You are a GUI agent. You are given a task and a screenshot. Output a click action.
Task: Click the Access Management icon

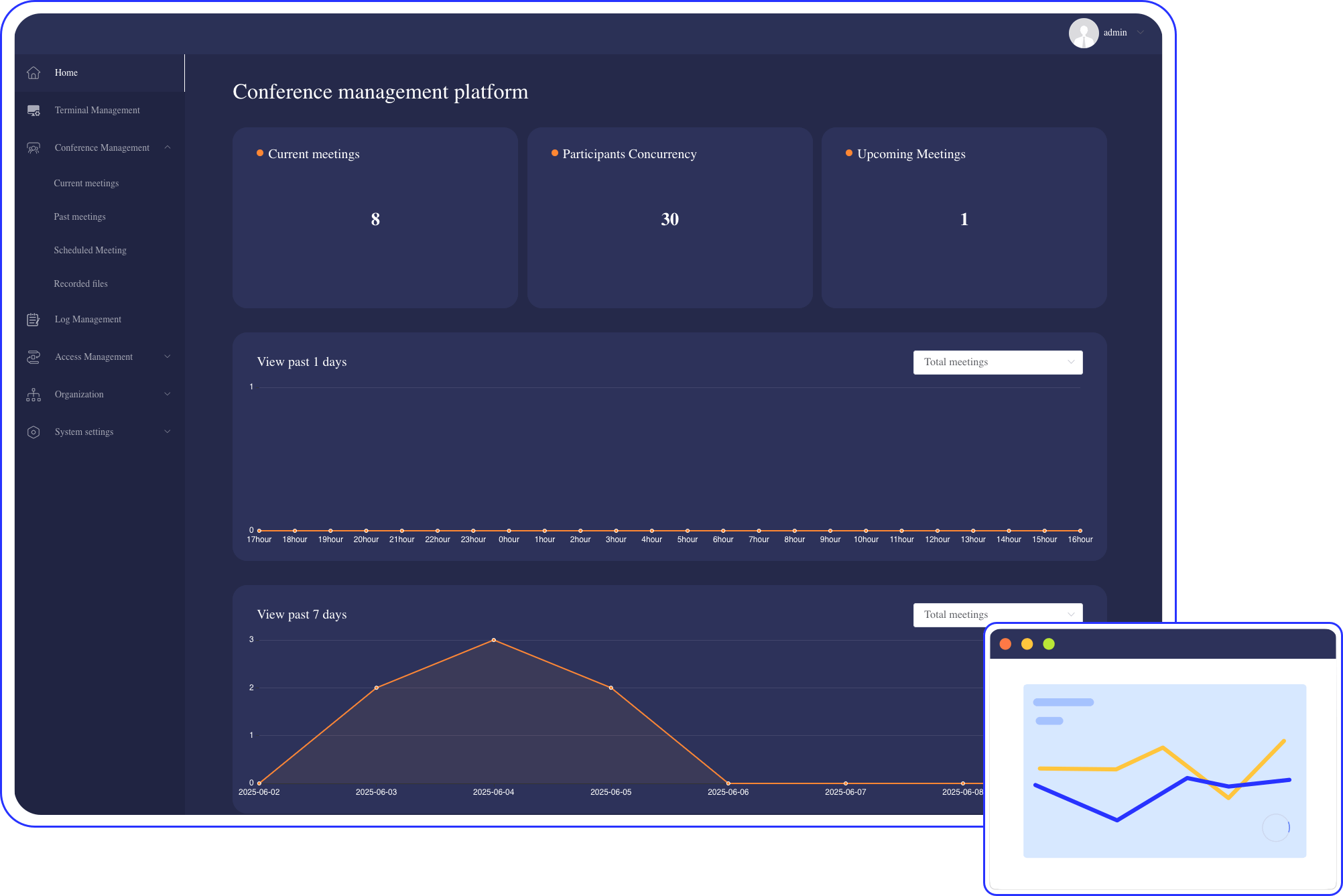[x=34, y=357]
